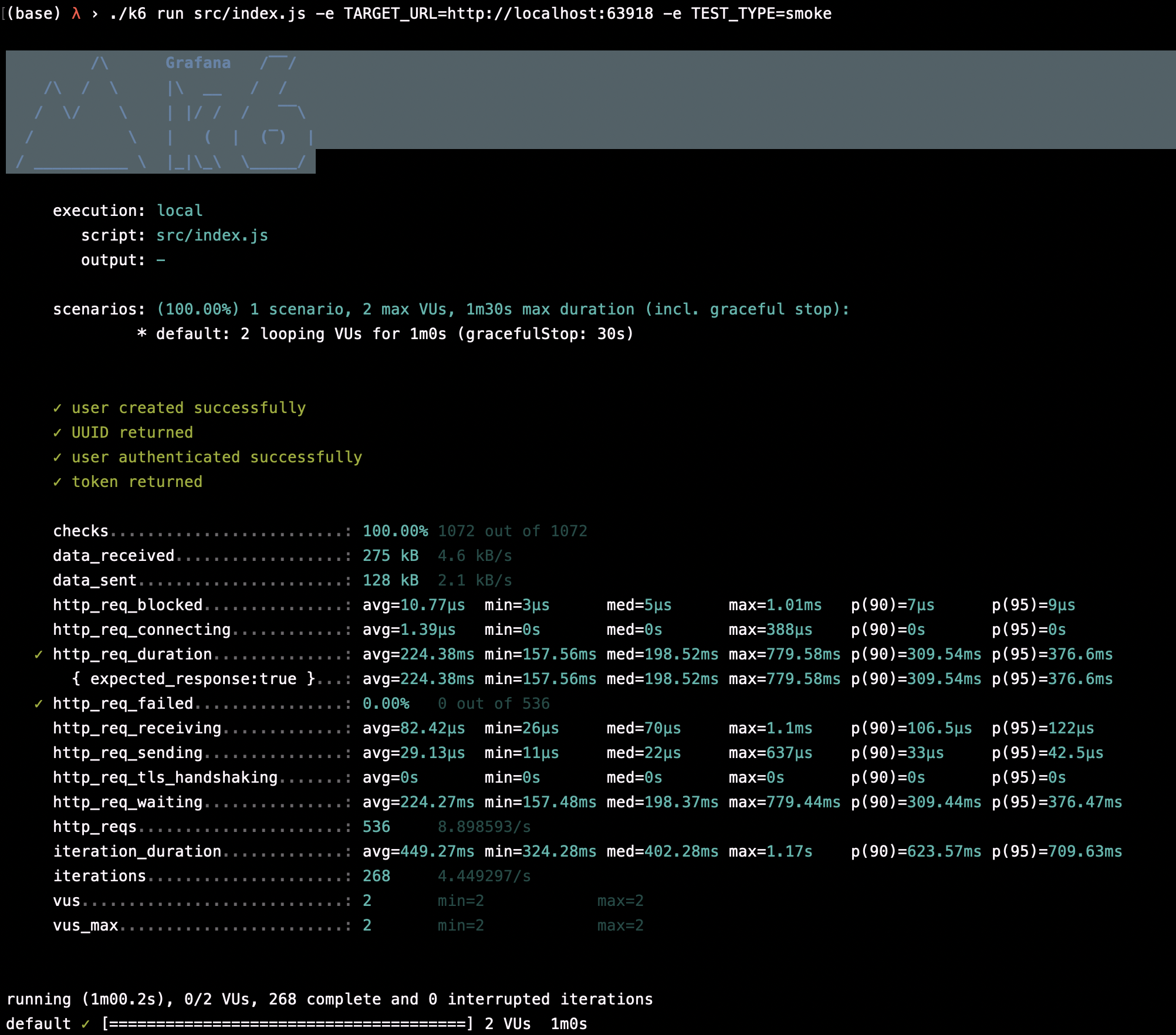
Task: Click 'user authenticated successfully' check
Action: [208, 457]
